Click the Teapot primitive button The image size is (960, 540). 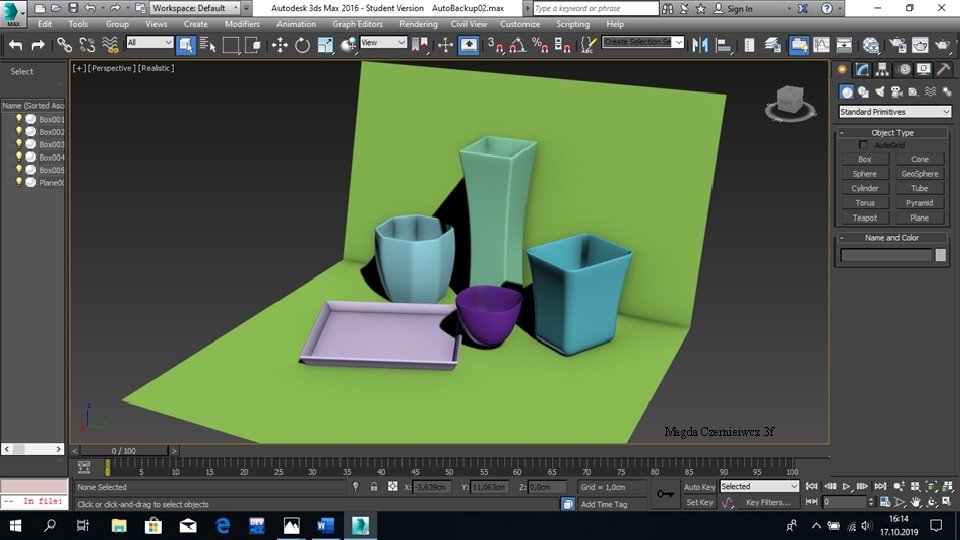[865, 217]
